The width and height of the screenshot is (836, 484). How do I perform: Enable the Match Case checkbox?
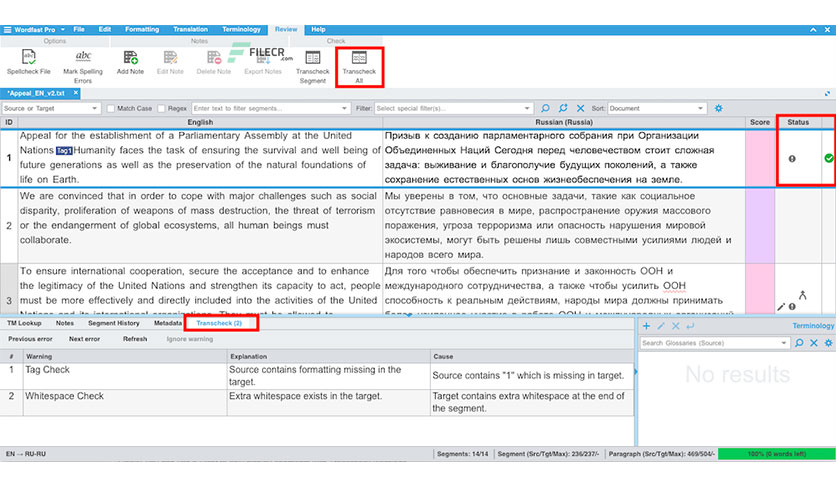click(110, 108)
